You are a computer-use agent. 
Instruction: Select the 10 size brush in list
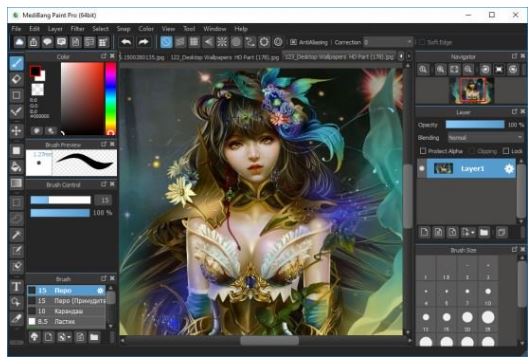[x=66, y=311]
